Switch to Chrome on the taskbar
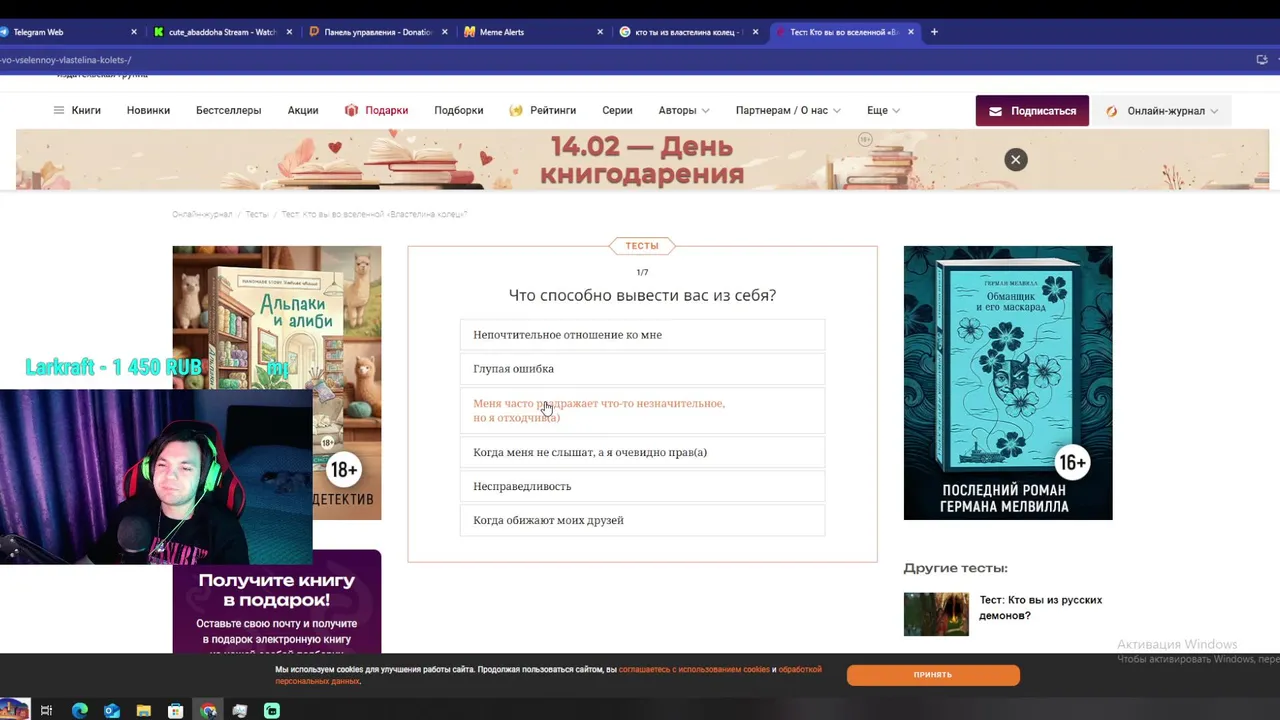 pyautogui.click(x=208, y=711)
